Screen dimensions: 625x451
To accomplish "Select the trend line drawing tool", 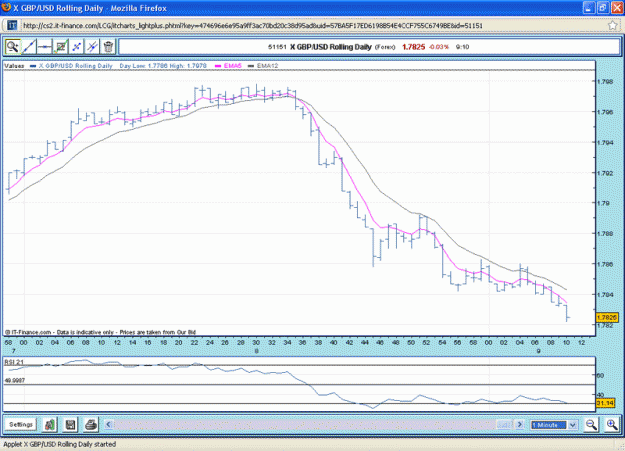I will (29, 47).
